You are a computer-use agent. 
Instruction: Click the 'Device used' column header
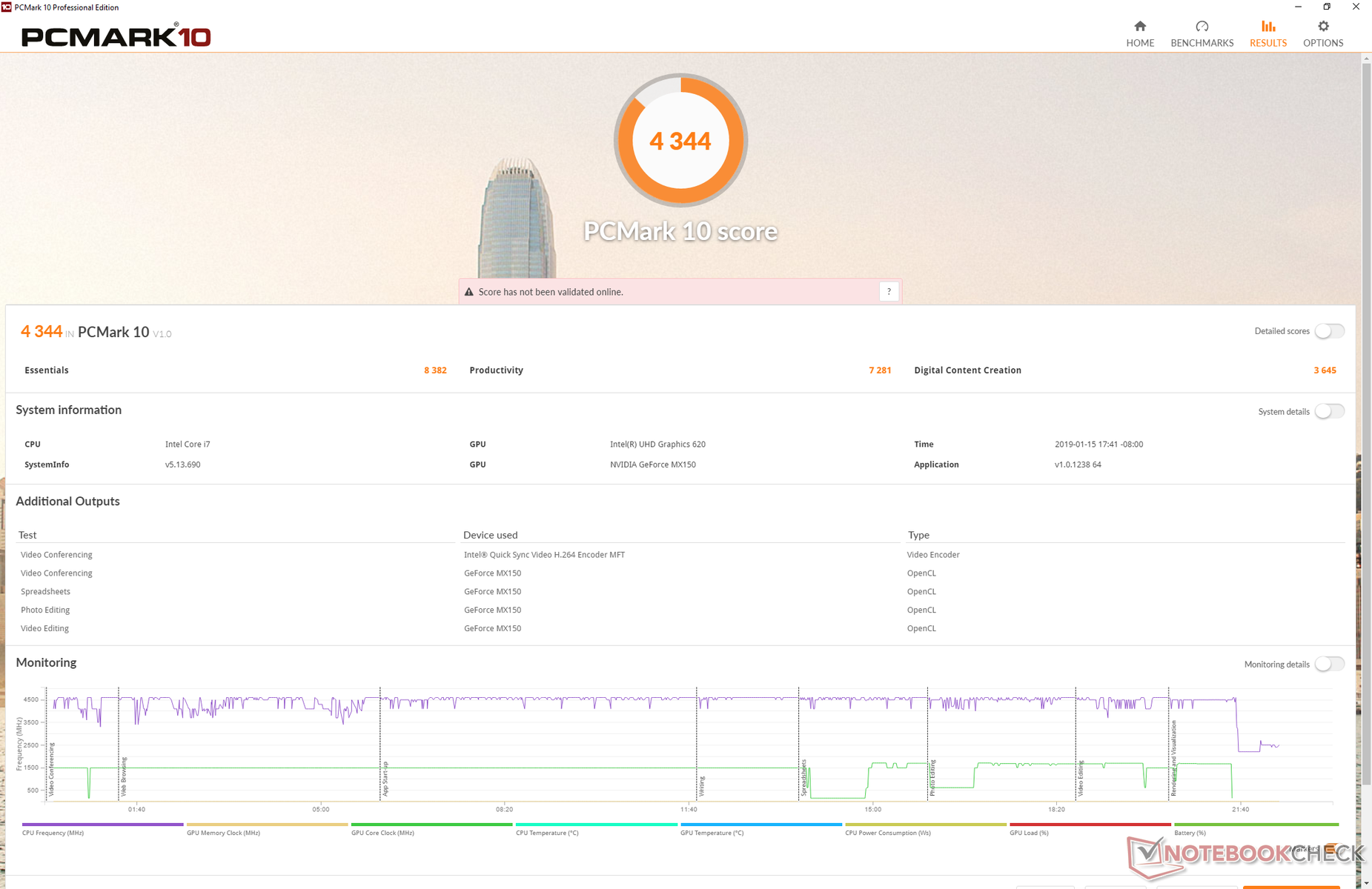coord(491,535)
